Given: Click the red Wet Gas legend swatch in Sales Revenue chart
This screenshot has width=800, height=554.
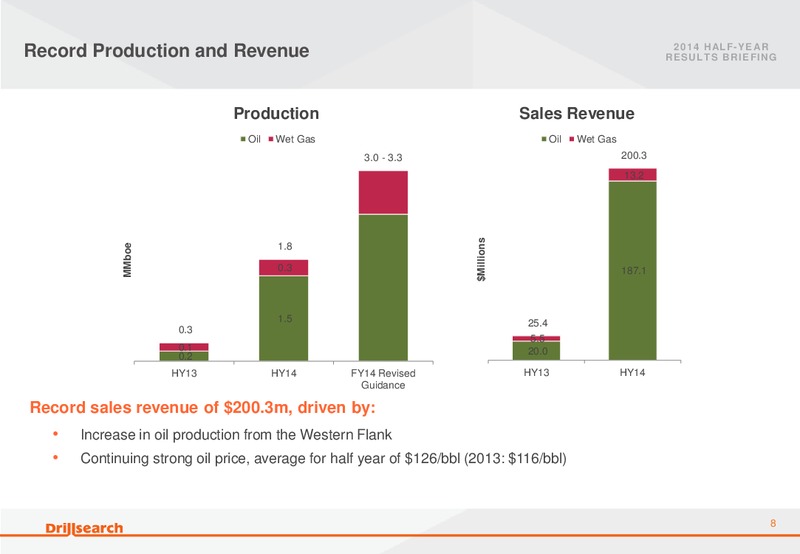Looking at the screenshot, I should click(x=572, y=139).
